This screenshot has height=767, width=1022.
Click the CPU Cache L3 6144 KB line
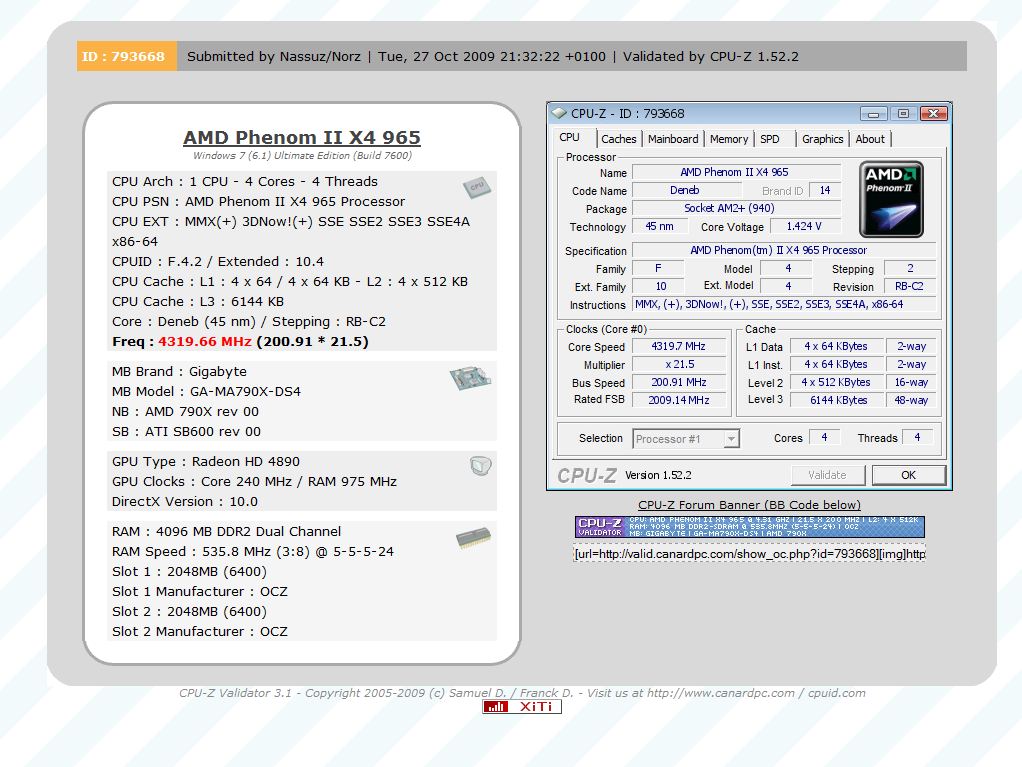coord(198,302)
